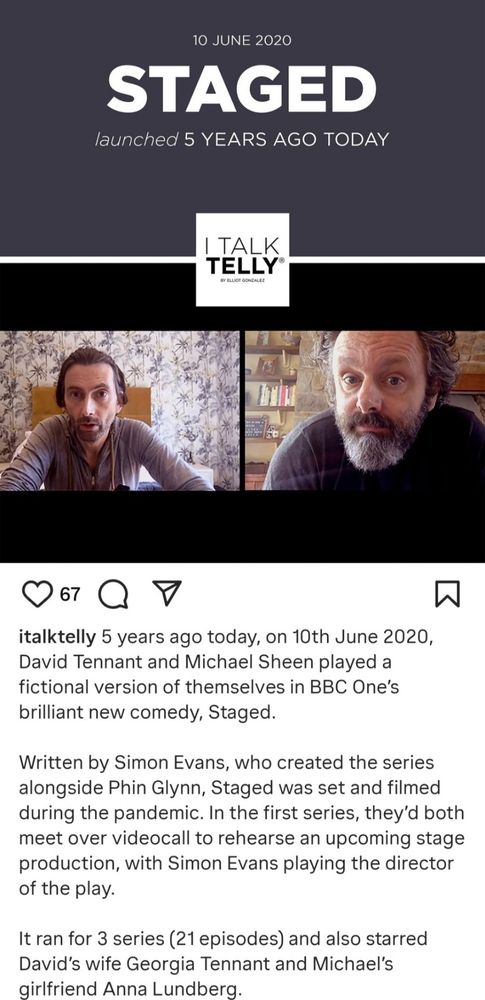
Task: Like the post with the heart icon
Action: [x=37, y=594]
